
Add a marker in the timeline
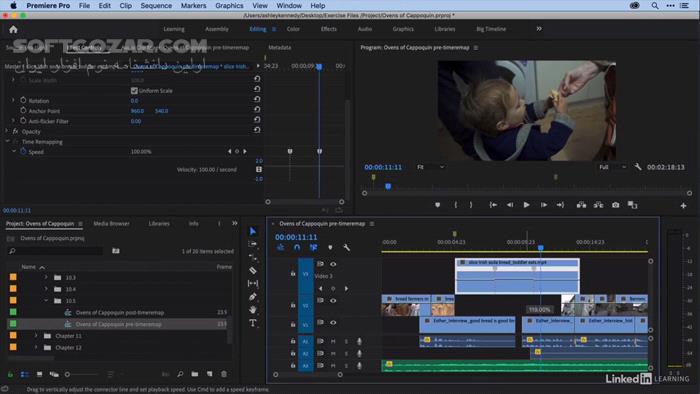point(330,247)
